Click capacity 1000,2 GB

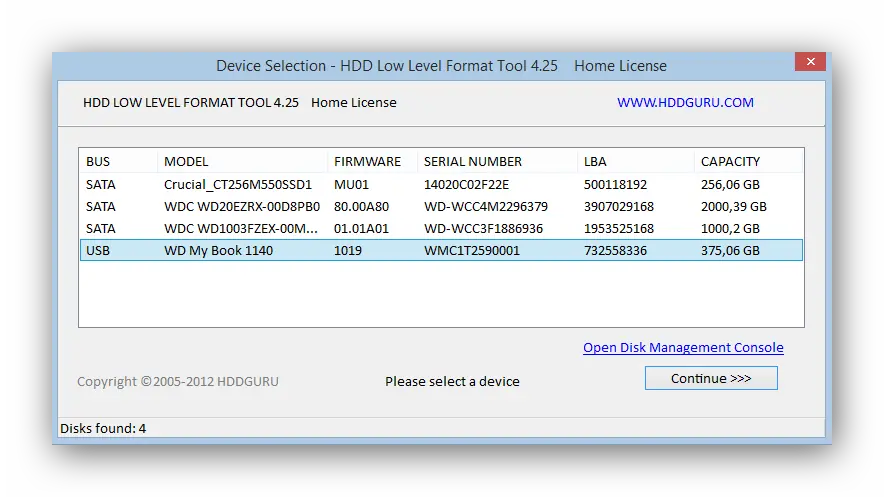730,228
